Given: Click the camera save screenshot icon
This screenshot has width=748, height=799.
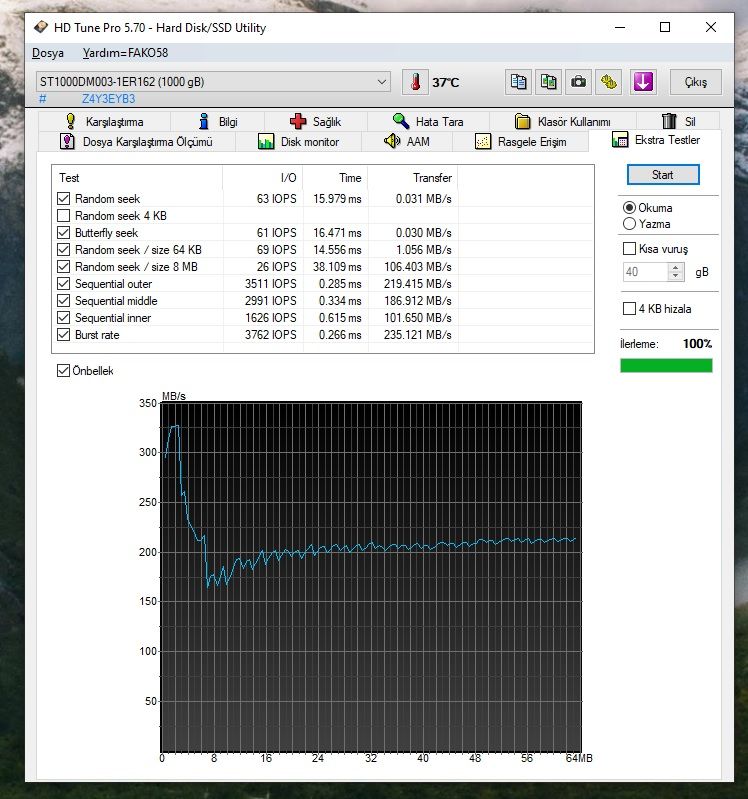Looking at the screenshot, I should tap(578, 82).
